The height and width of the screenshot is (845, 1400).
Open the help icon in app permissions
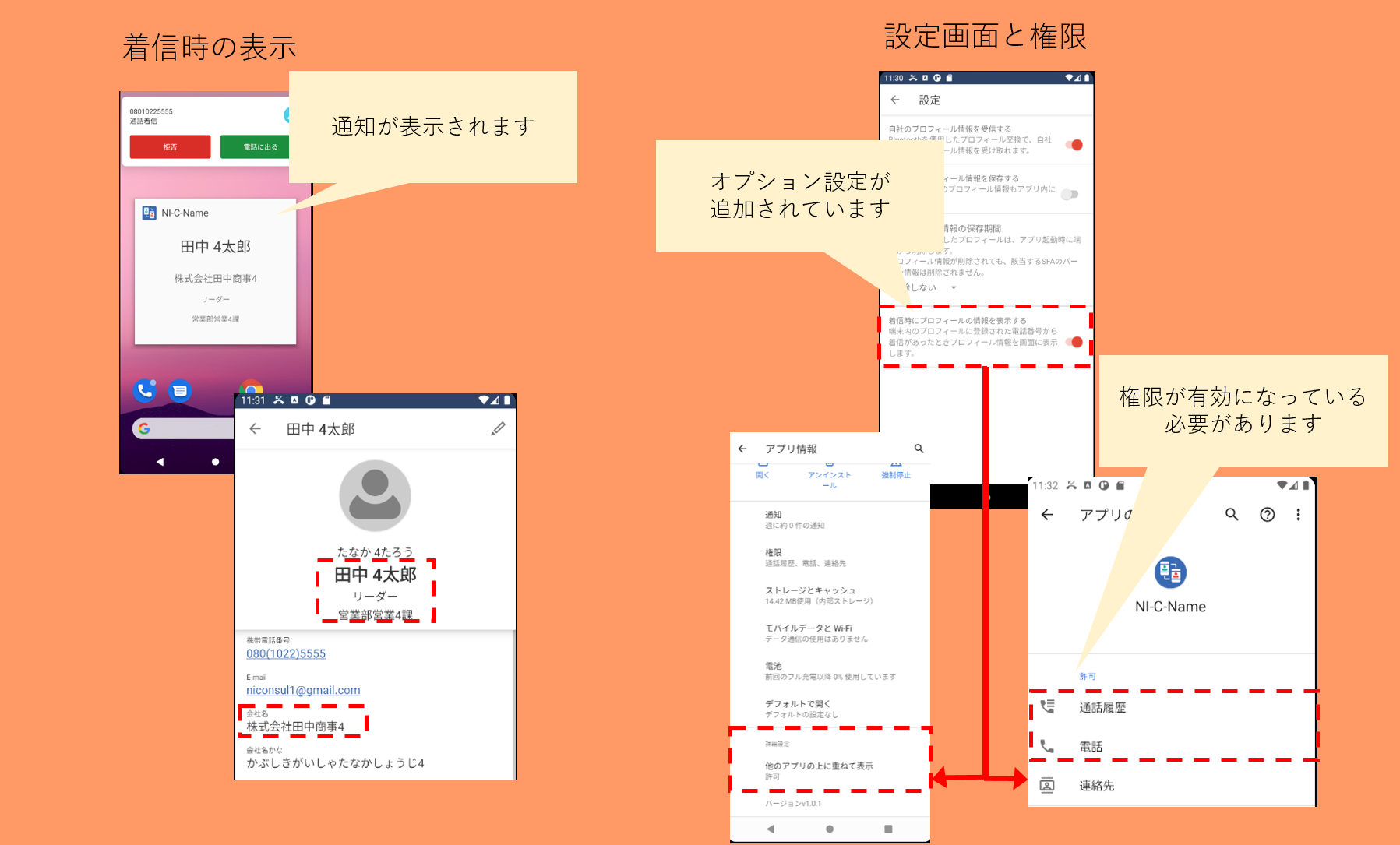pos(1267,515)
